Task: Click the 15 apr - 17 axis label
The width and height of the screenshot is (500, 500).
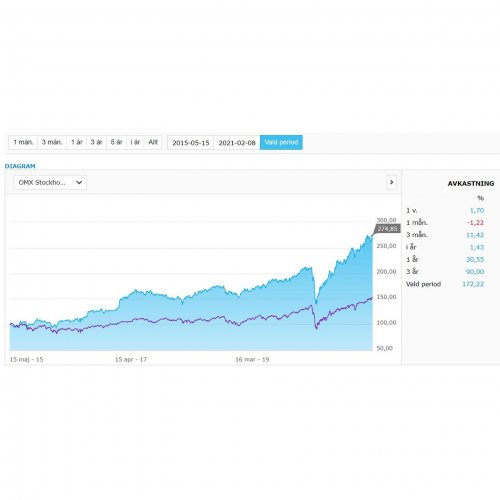Action: click(x=131, y=359)
